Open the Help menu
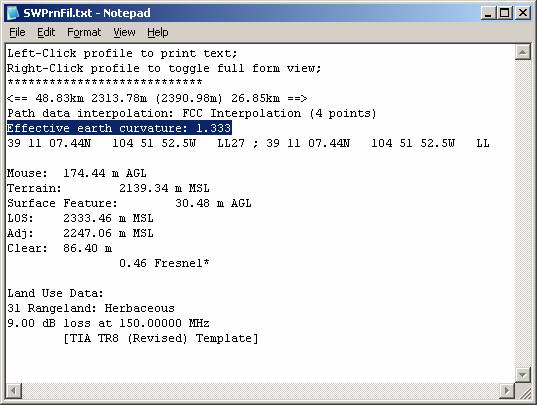Viewport: 537px width, 405px height. [x=158, y=33]
